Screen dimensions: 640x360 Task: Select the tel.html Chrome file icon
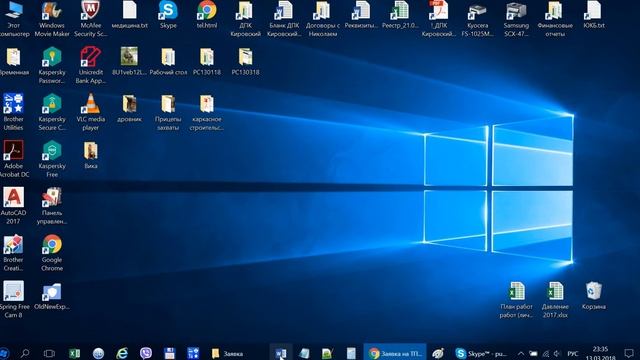(x=207, y=16)
